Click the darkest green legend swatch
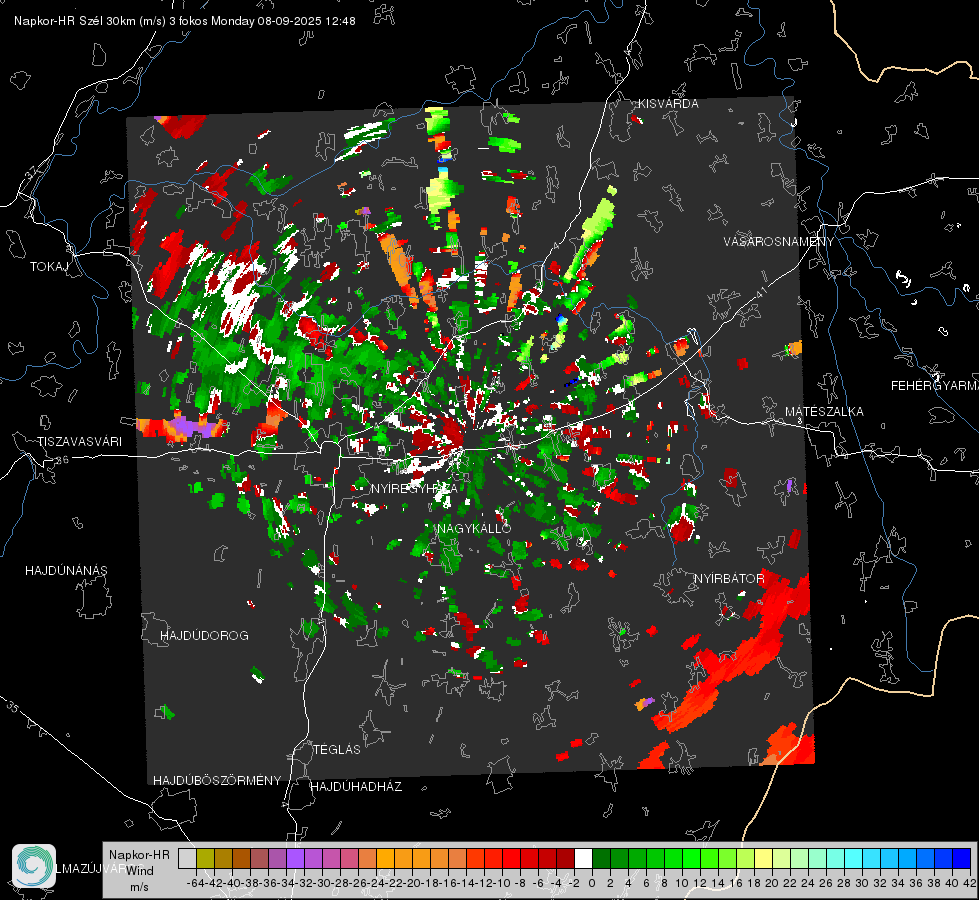The width and height of the screenshot is (979, 900). click(601, 858)
